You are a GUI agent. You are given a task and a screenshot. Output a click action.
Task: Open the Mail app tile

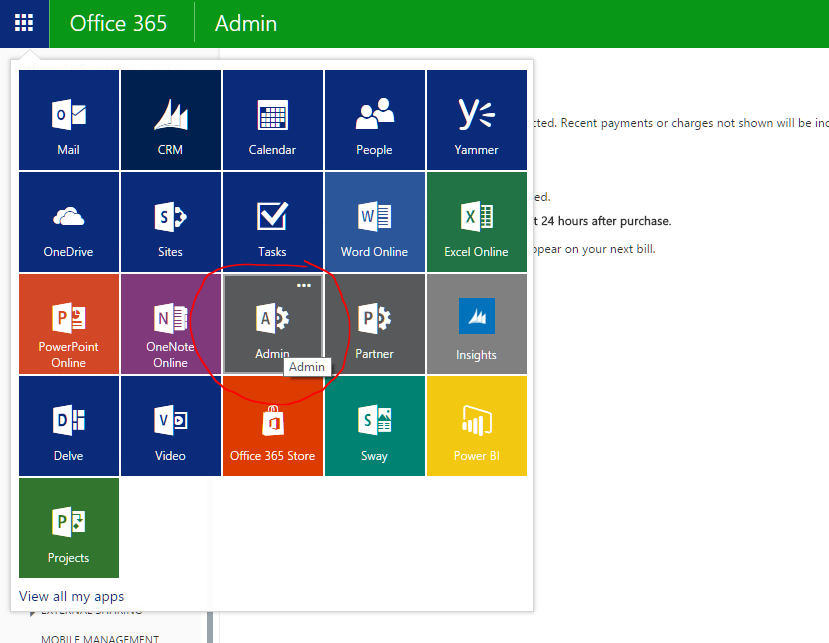pyautogui.click(x=69, y=120)
